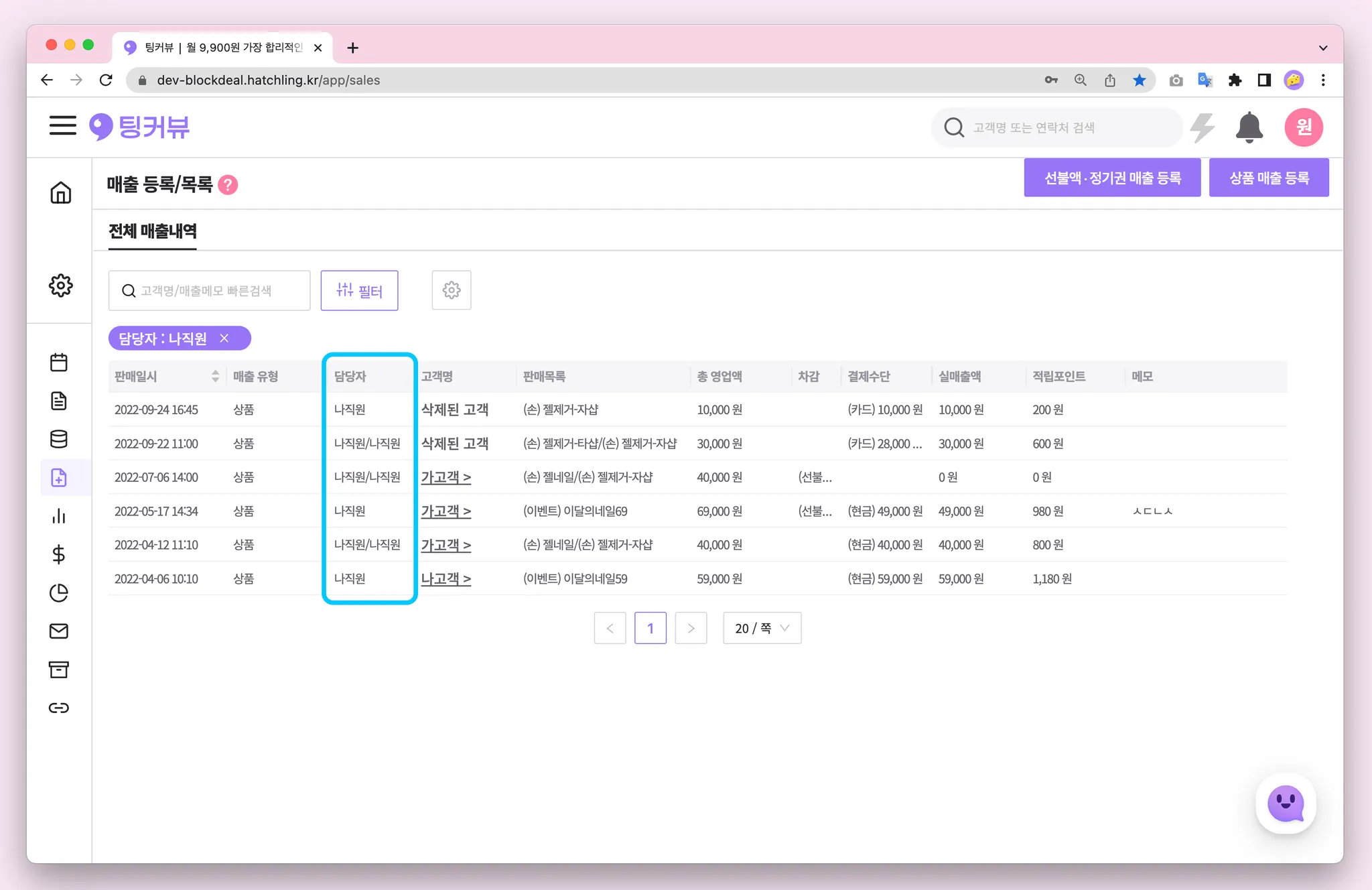Toggle sort on 판매일시 column
This screenshot has height=890, width=1372.
(215, 376)
